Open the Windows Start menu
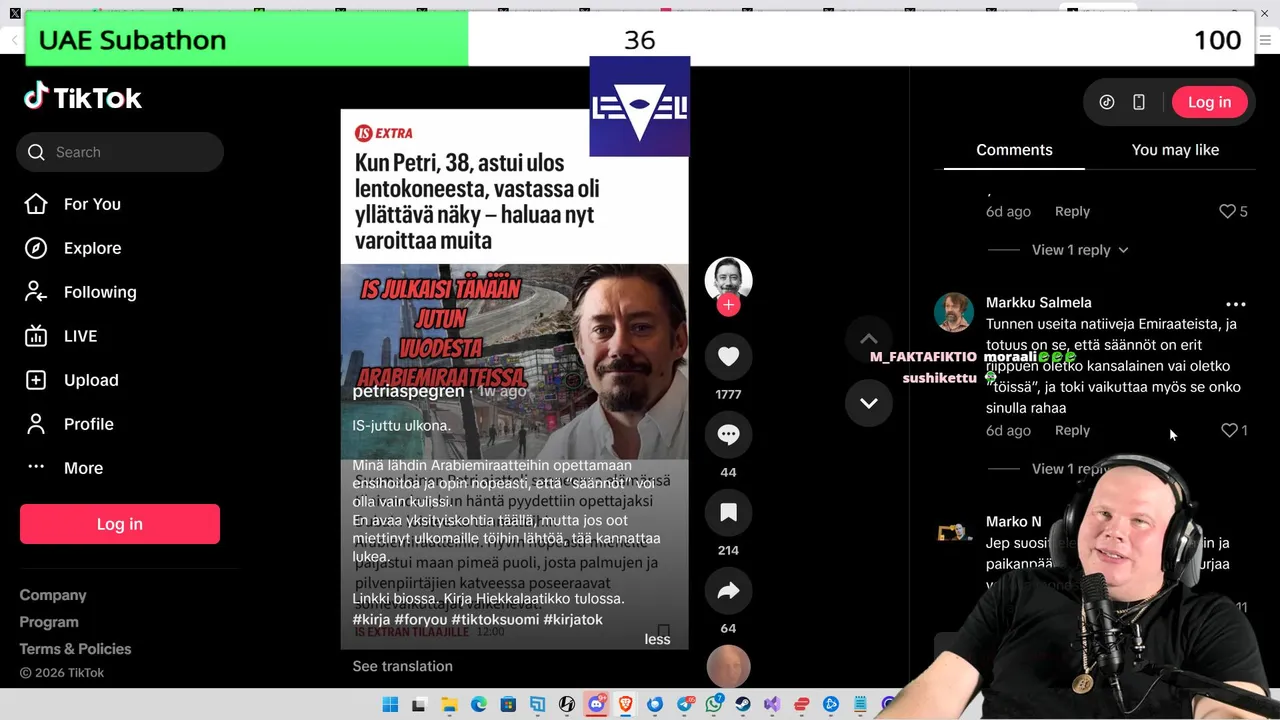 tap(390, 705)
